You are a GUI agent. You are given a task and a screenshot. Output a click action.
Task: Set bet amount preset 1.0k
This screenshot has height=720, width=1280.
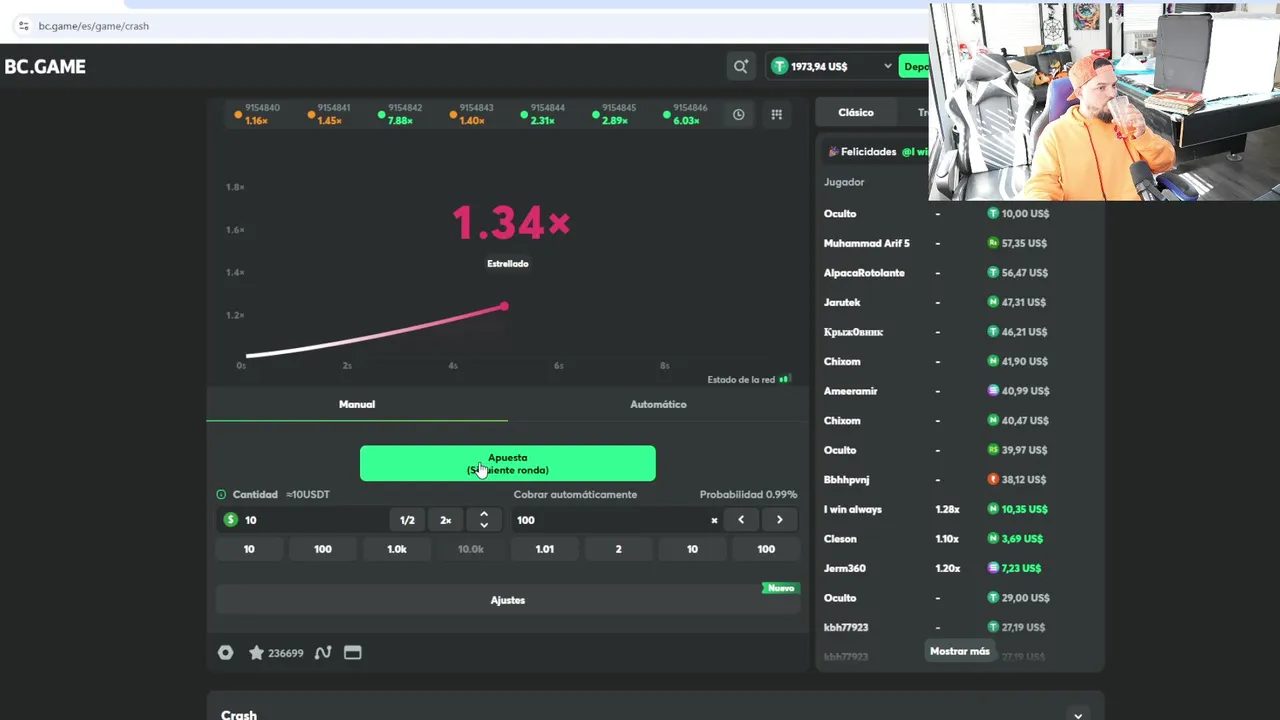[x=397, y=549]
